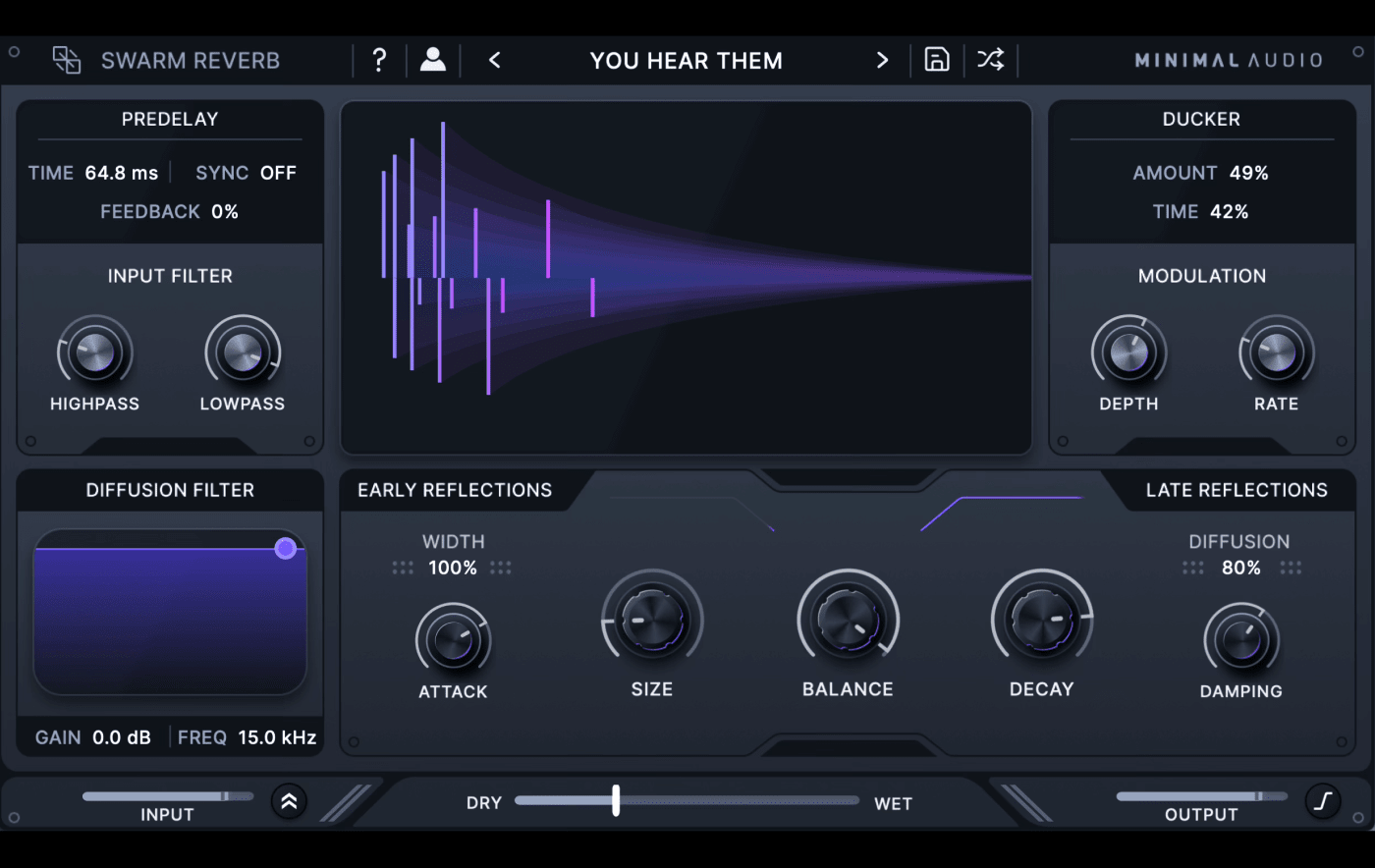Image resolution: width=1375 pixels, height=868 pixels.
Task: Click the dot grid left of Diffusion 80%
Action: (1193, 568)
